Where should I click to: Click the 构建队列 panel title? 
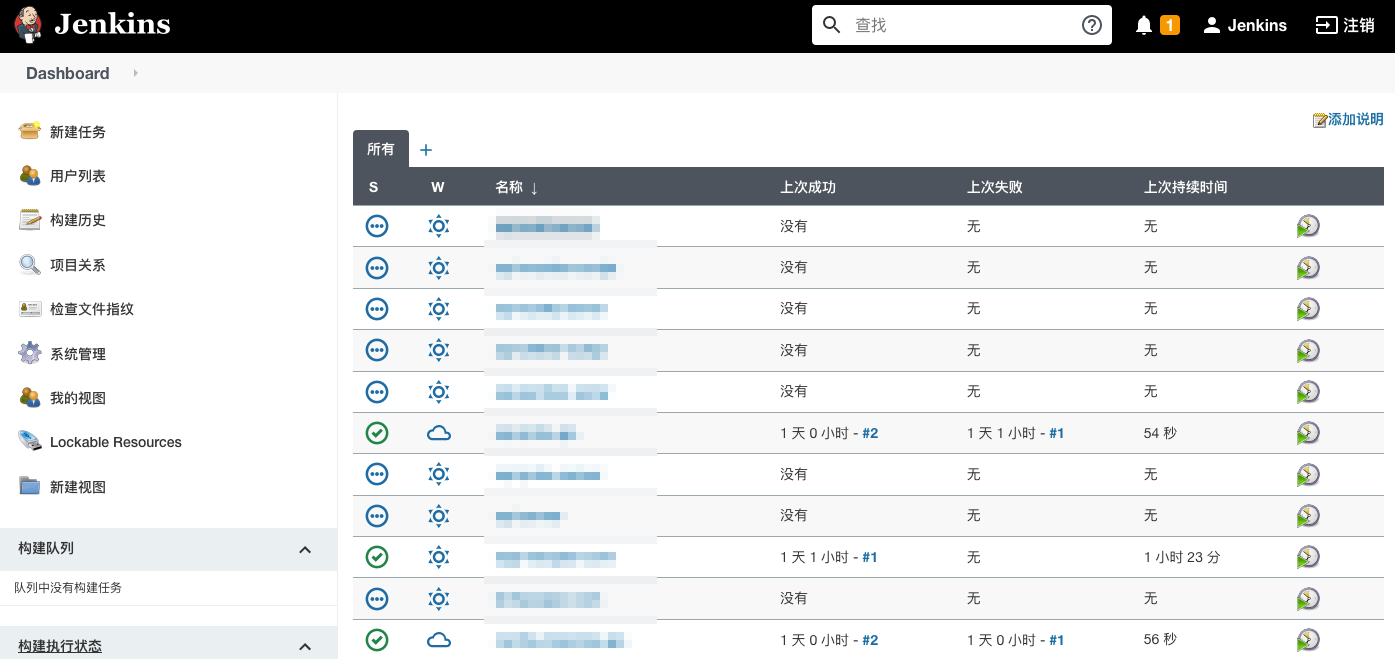[x=46, y=548]
